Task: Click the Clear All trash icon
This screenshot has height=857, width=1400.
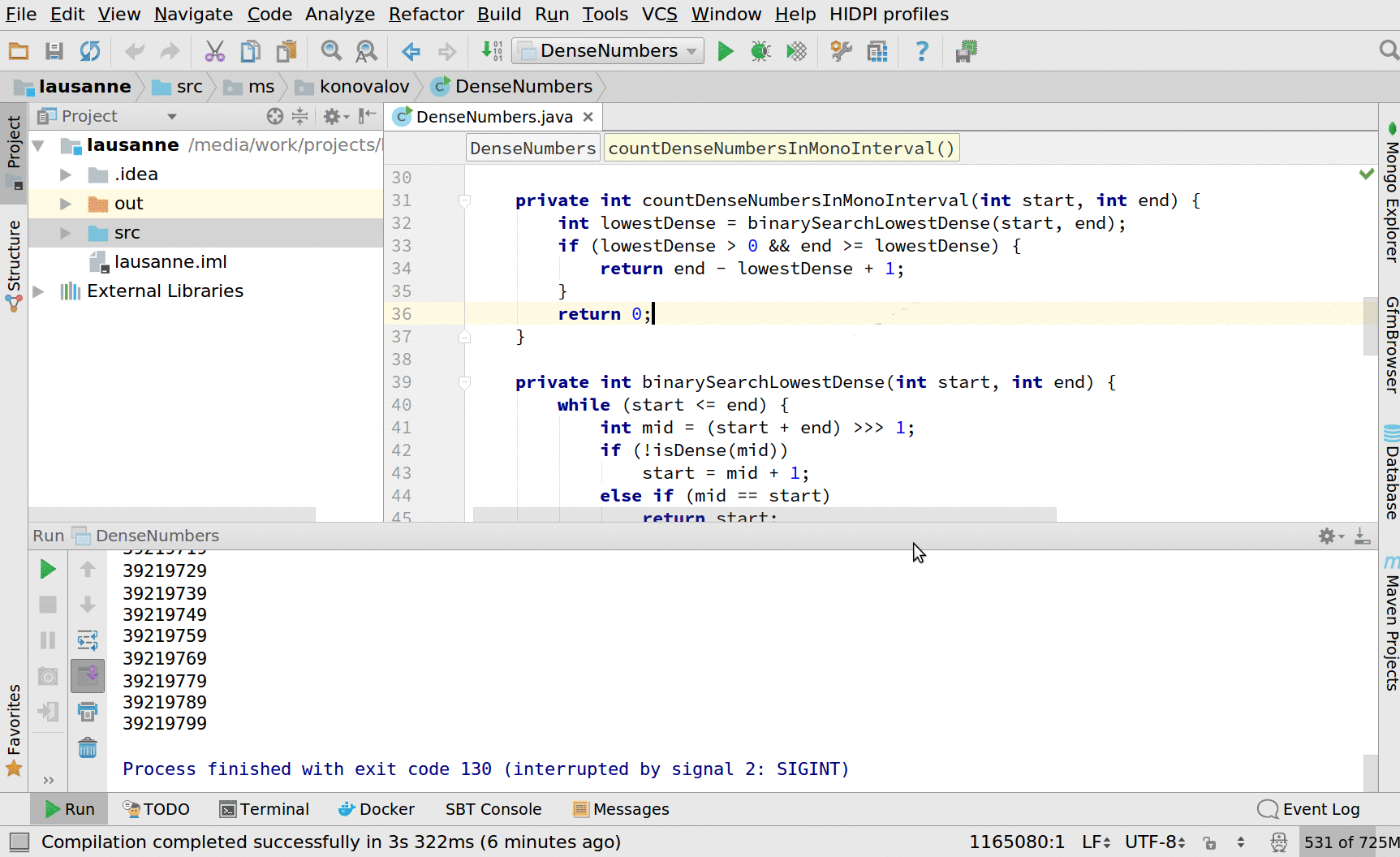Action: pos(88,747)
